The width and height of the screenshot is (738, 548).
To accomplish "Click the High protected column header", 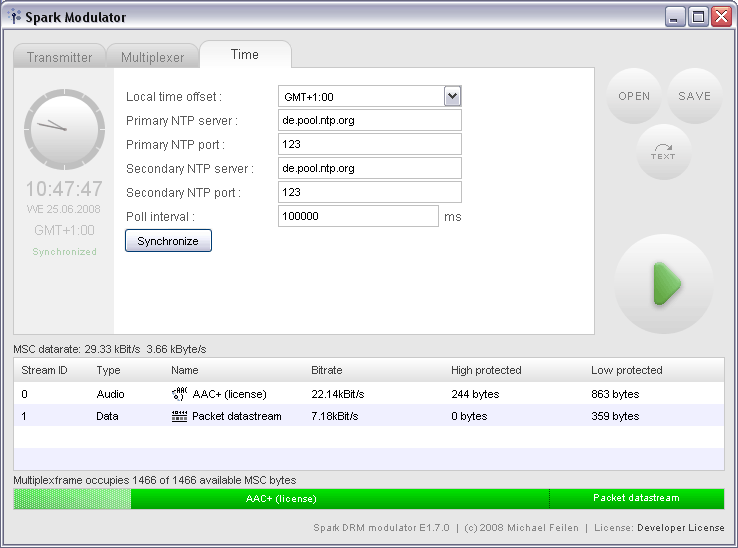I will coord(486,370).
